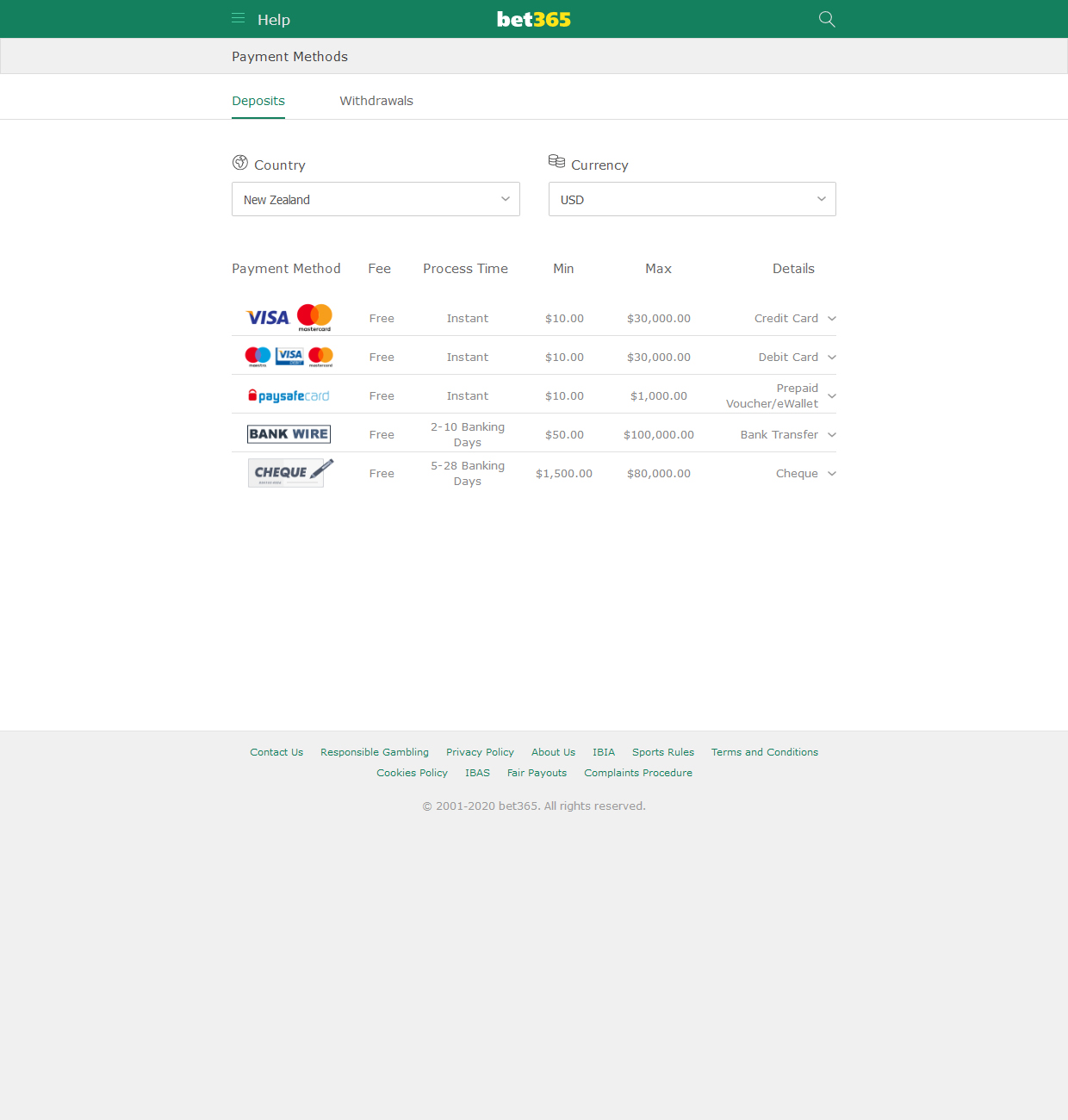The width and height of the screenshot is (1068, 1120).
Task: Click the search magnifier icon
Action: click(x=827, y=19)
